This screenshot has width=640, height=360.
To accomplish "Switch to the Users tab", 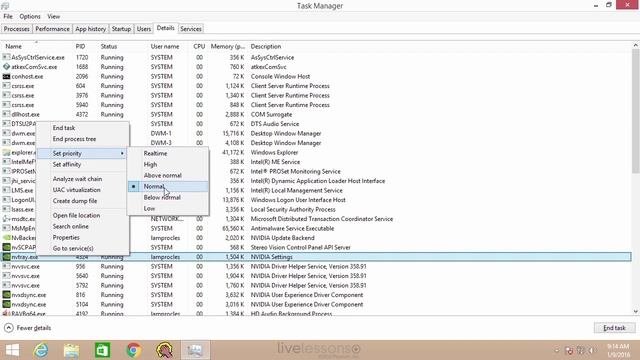I will tap(144, 29).
